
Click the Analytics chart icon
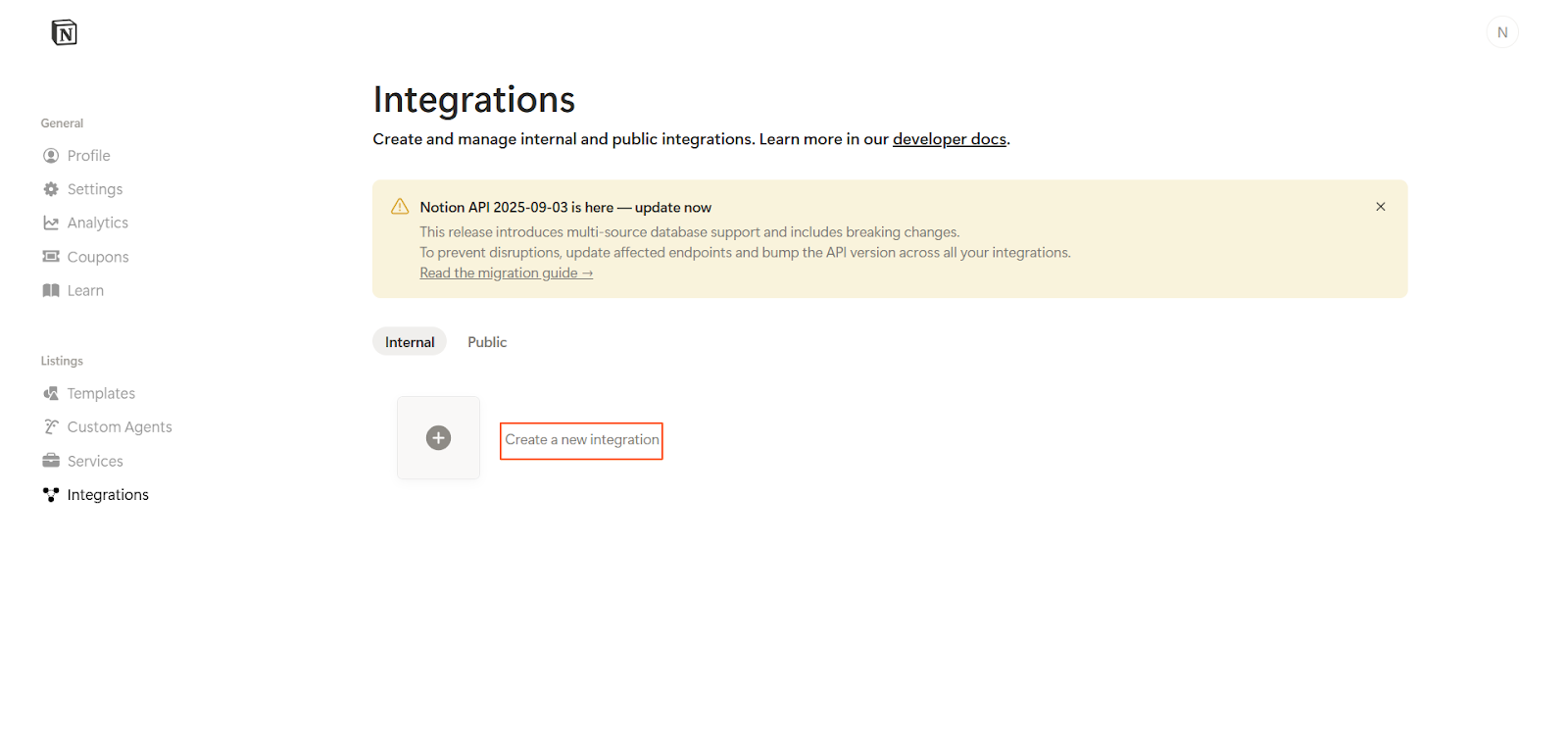51,223
